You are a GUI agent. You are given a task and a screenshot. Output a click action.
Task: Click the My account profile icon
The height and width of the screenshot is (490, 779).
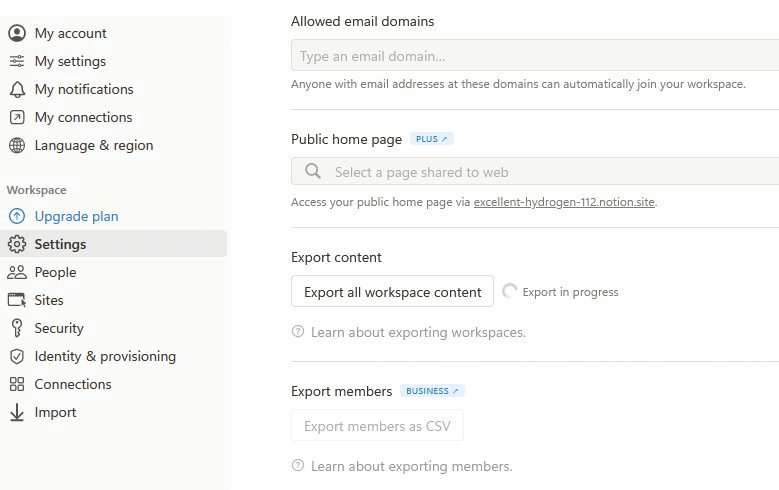pyautogui.click(x=17, y=33)
